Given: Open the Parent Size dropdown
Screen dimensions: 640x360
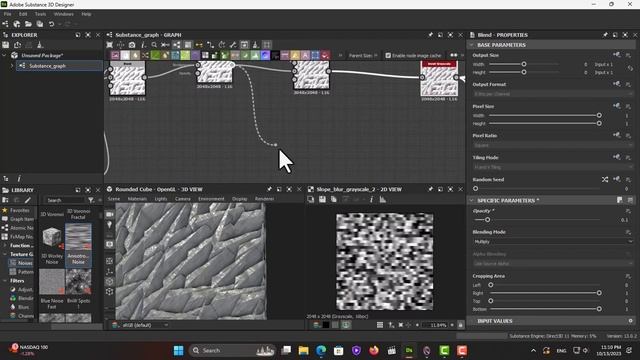Looking at the screenshot, I should coord(363,56).
